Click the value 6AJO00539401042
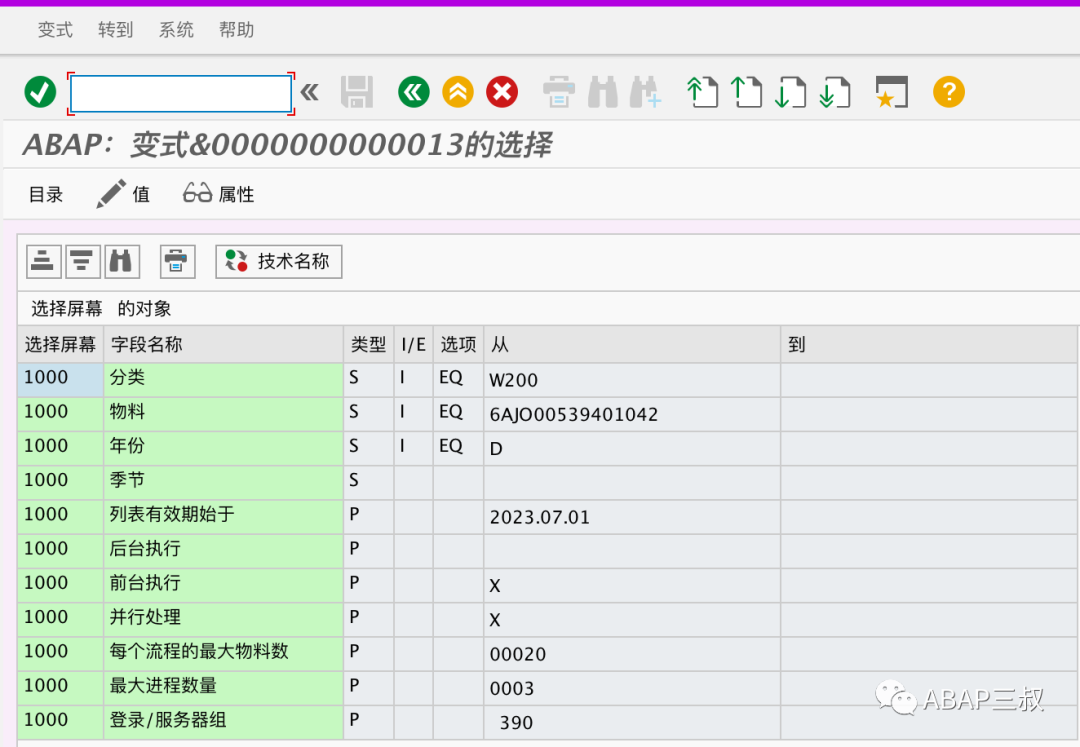Screen dimensions: 1080x747 [574, 414]
